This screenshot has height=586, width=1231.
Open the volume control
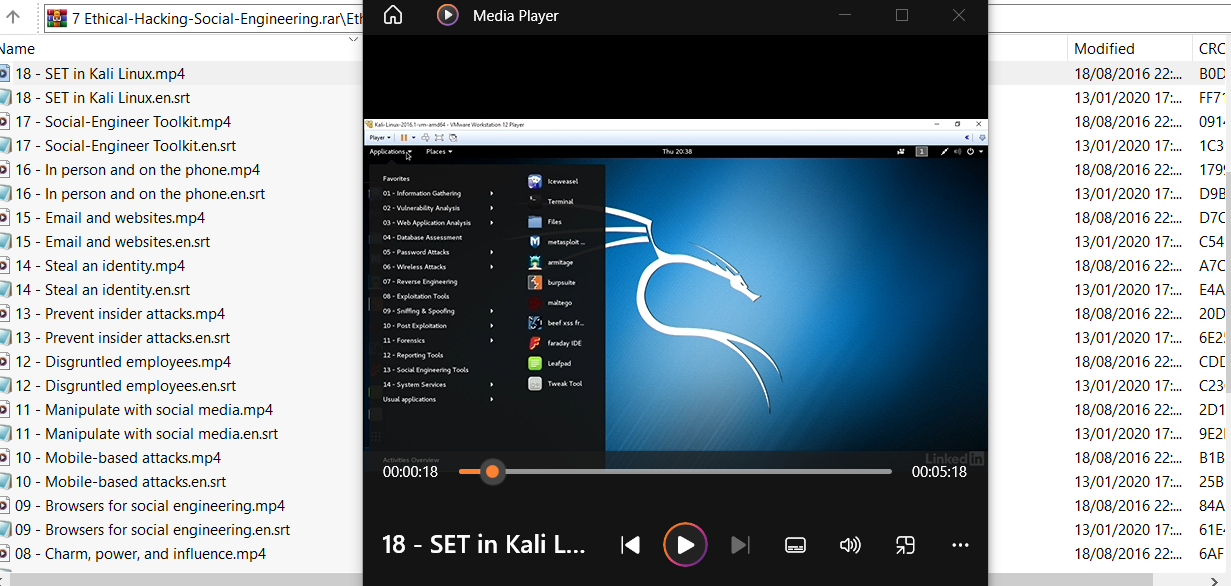850,545
